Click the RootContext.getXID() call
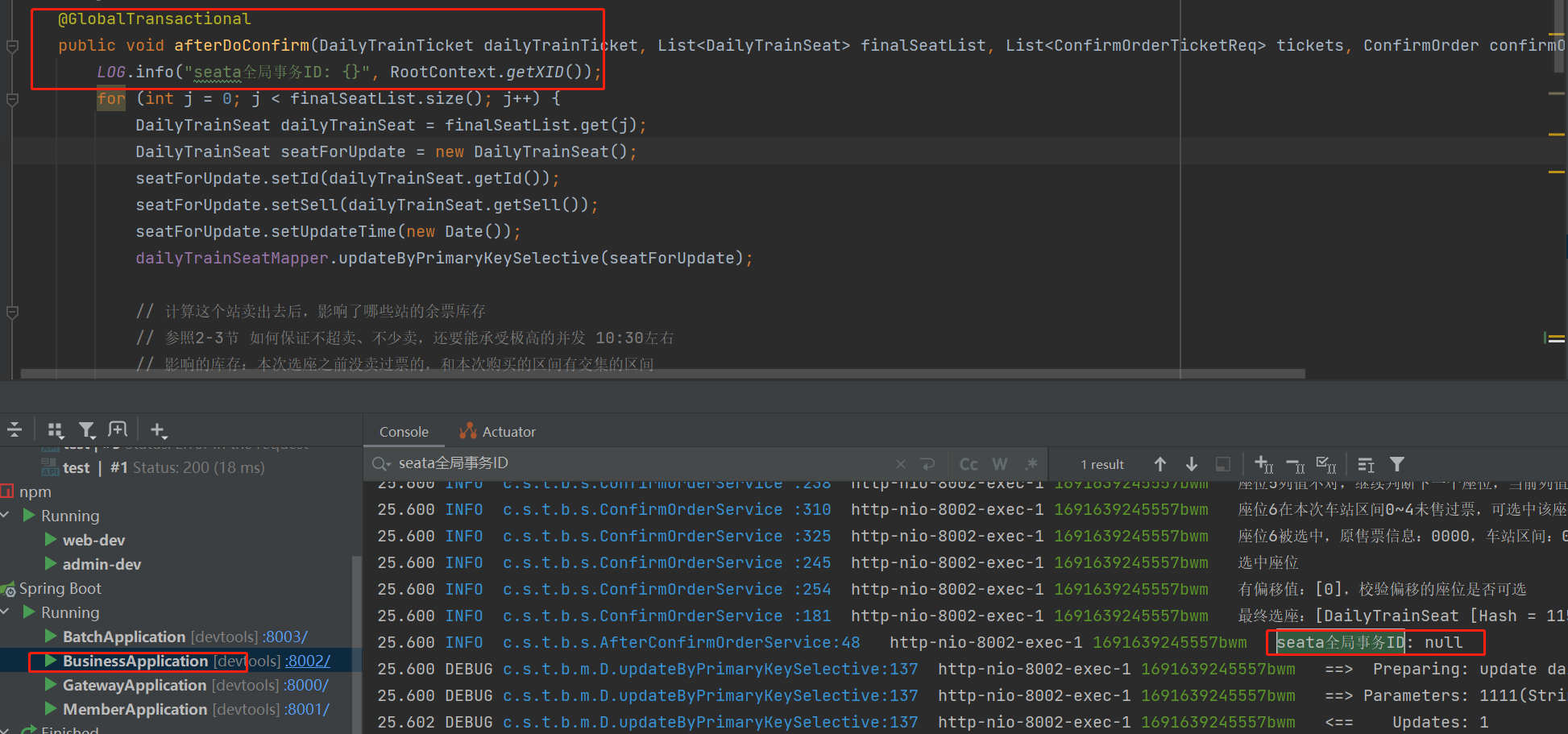1568x734 pixels. click(491, 72)
